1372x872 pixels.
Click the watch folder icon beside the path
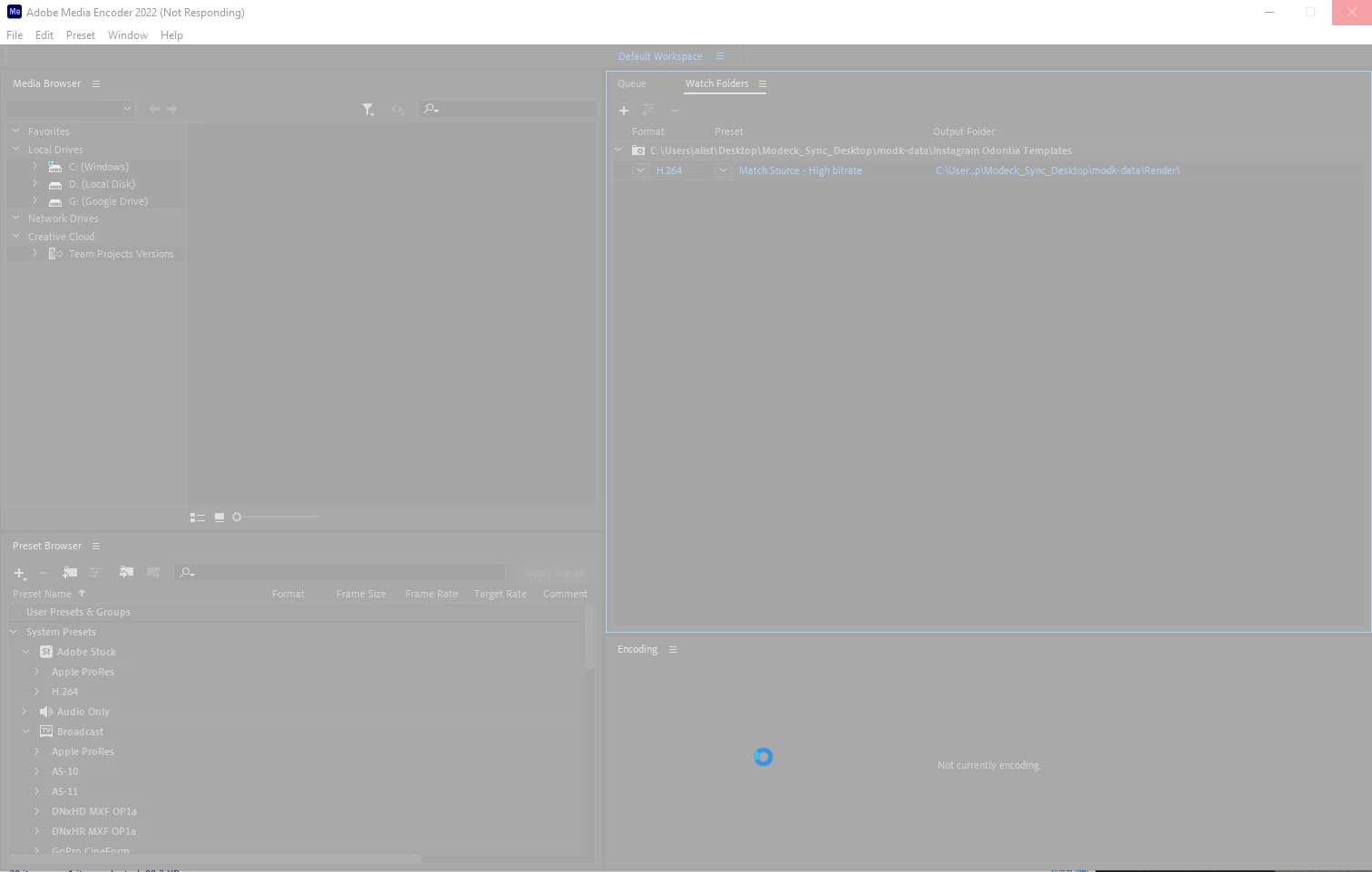pyautogui.click(x=638, y=150)
